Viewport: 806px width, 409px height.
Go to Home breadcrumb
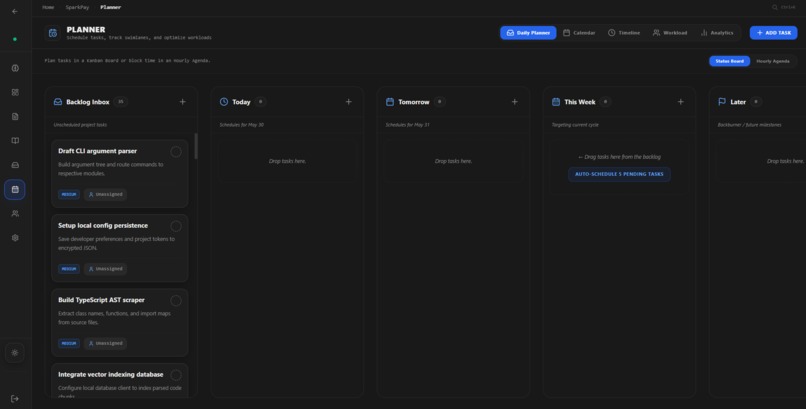click(48, 7)
